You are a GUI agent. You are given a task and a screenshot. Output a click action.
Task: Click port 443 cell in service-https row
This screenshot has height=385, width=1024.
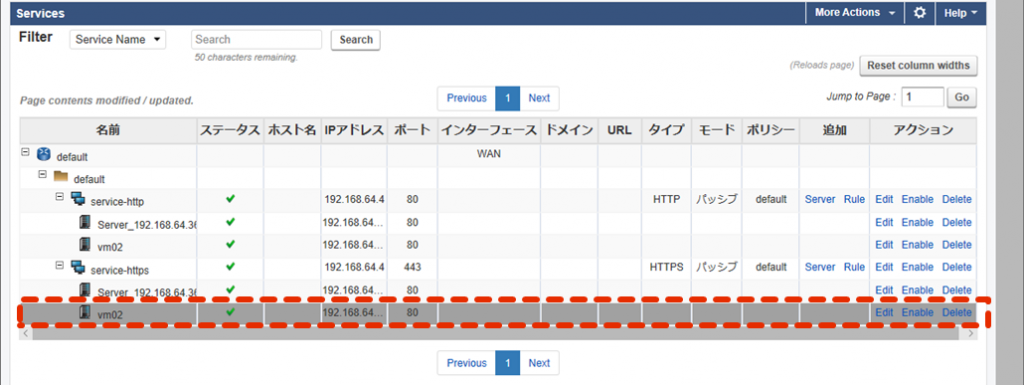[412, 267]
